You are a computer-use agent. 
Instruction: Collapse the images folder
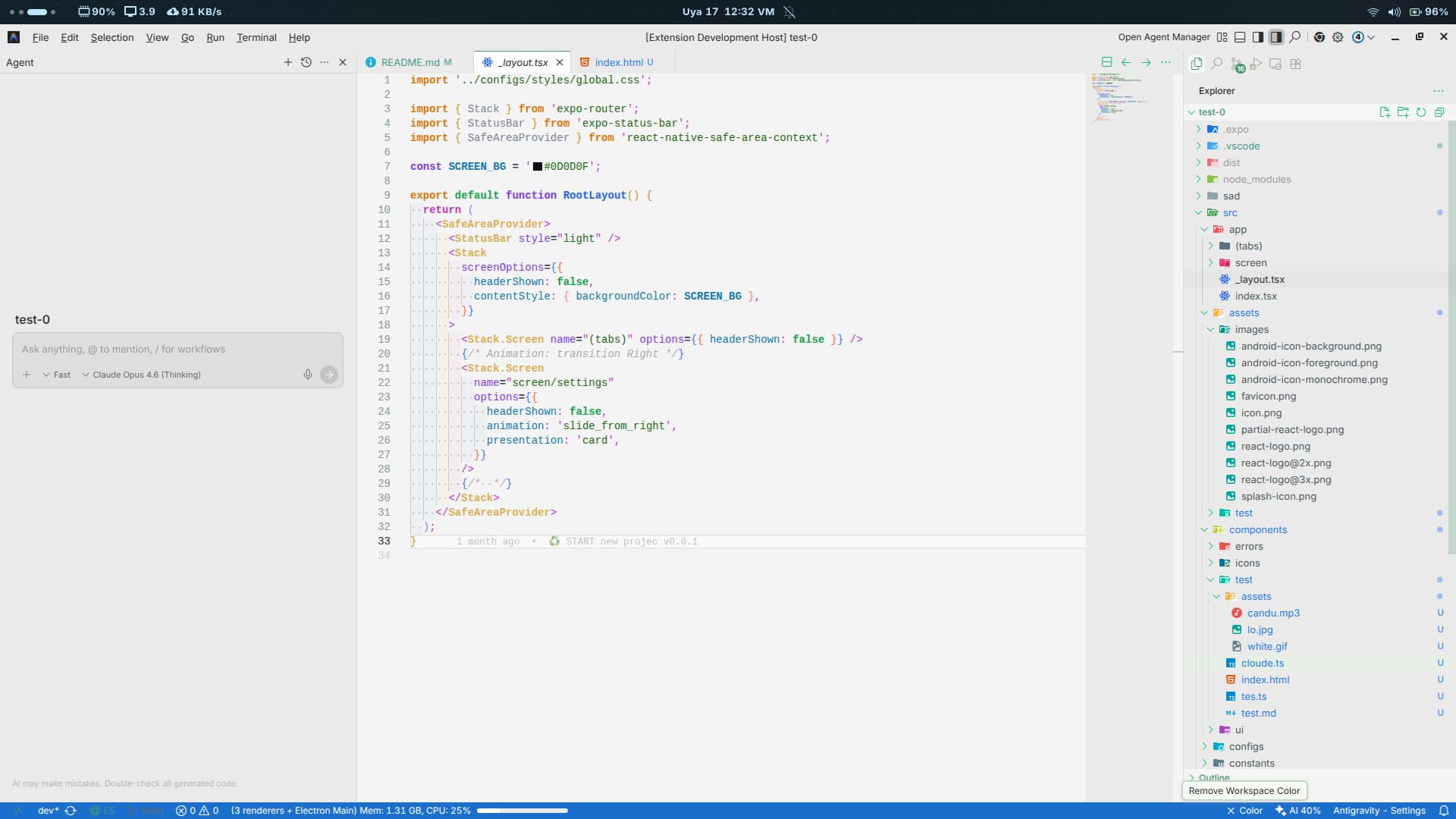tap(1251, 329)
